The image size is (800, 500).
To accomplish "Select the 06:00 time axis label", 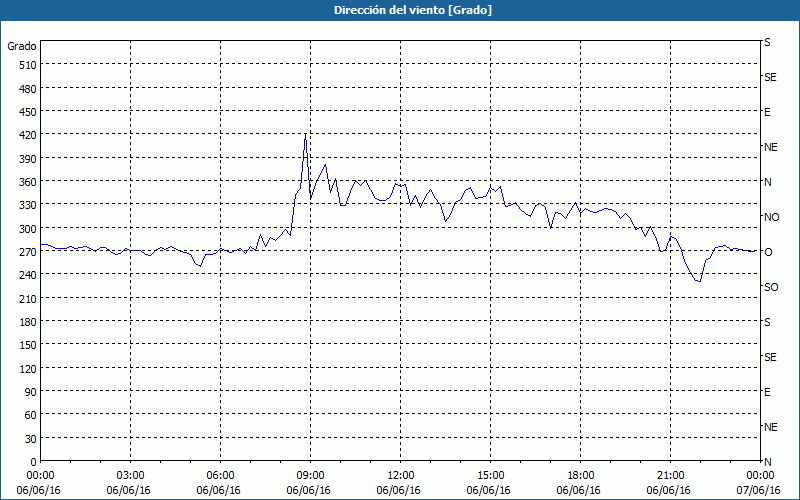I will coord(220,476).
